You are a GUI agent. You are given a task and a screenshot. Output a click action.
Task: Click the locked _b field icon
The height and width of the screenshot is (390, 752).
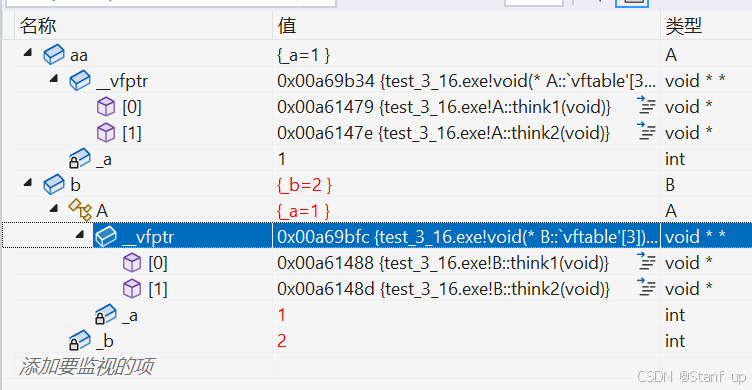(80, 340)
